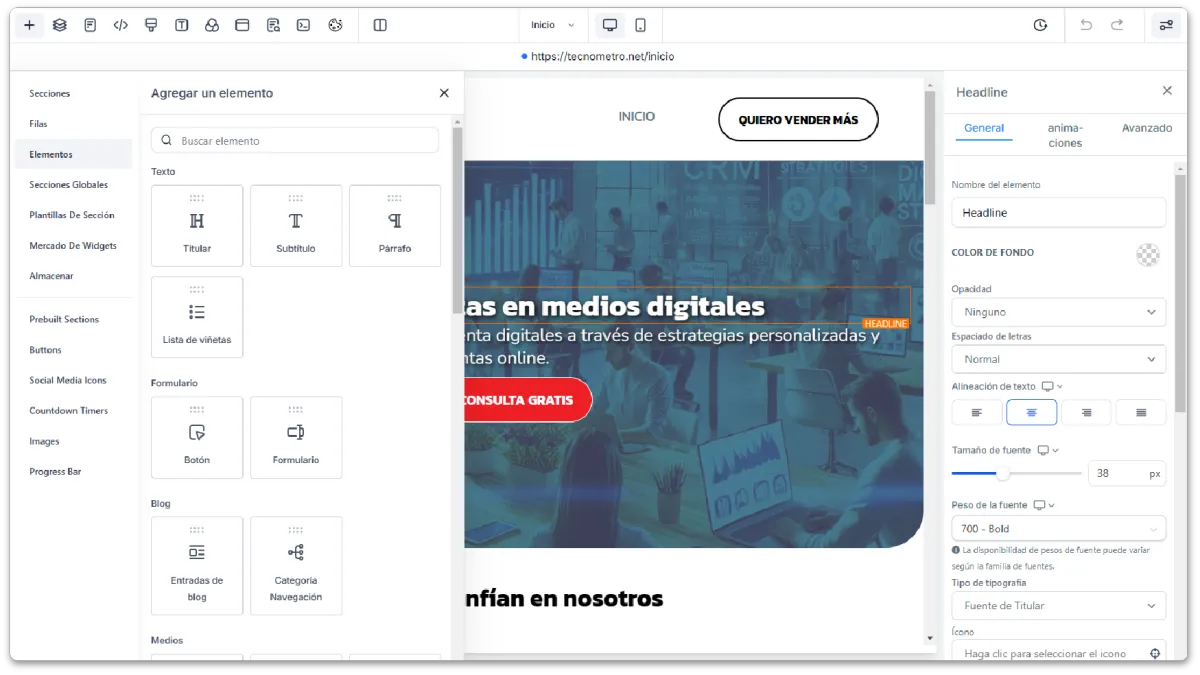Close the Agregar un elemento panel
The width and height of the screenshot is (1200, 675).
point(444,93)
